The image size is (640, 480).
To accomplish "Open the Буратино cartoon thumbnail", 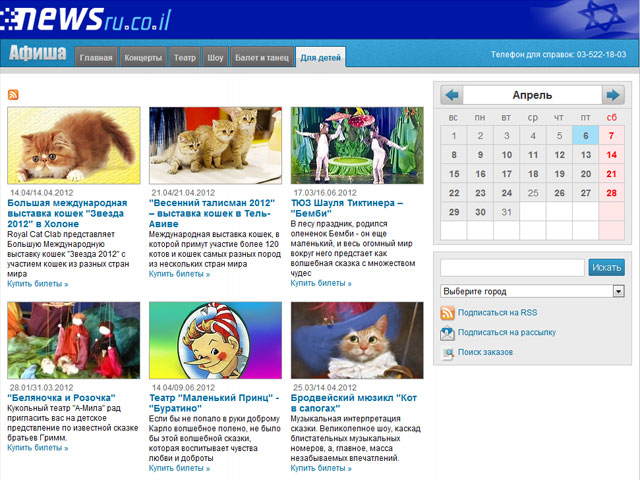I will click(215, 340).
